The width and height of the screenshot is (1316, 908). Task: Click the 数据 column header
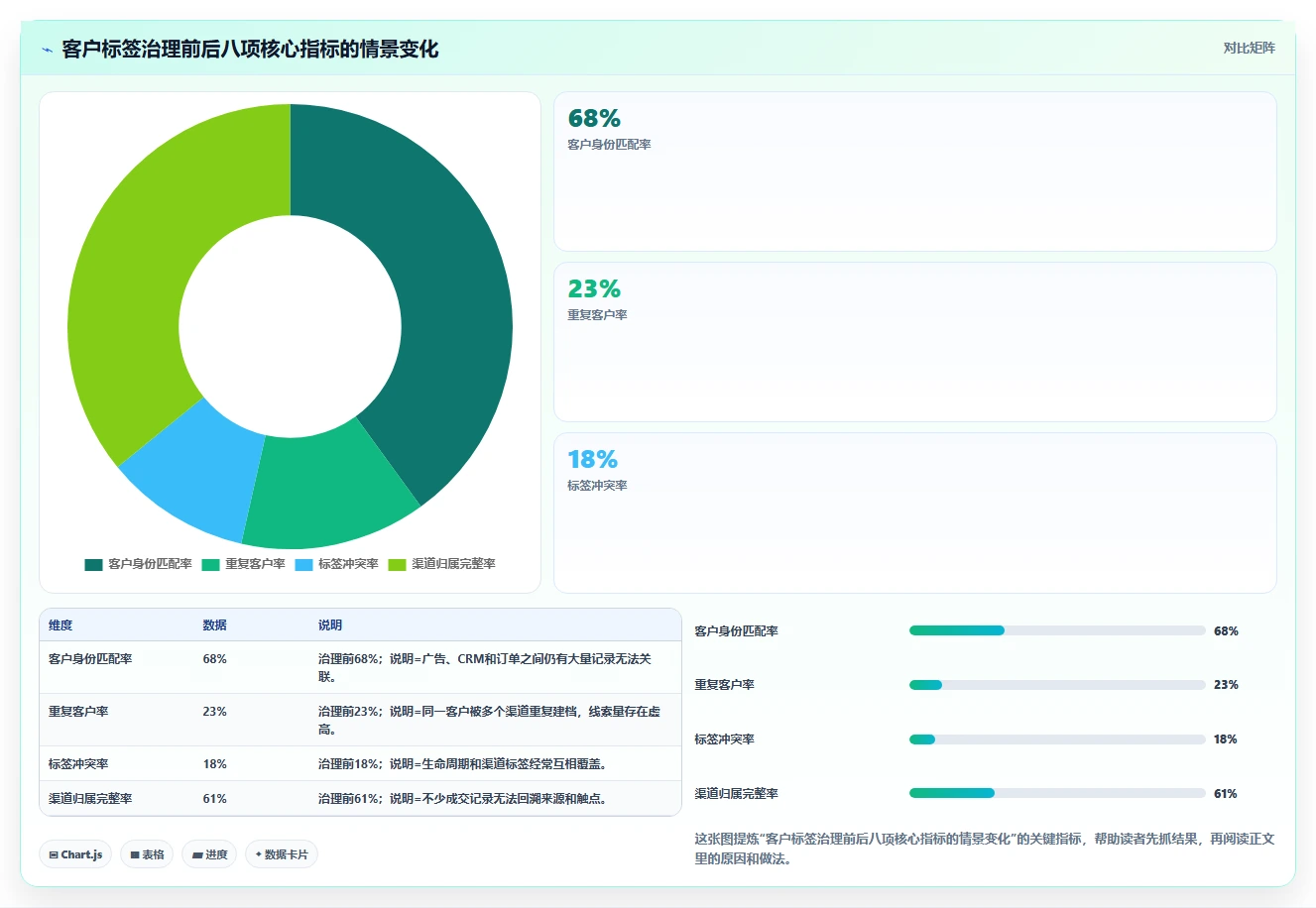click(x=214, y=625)
